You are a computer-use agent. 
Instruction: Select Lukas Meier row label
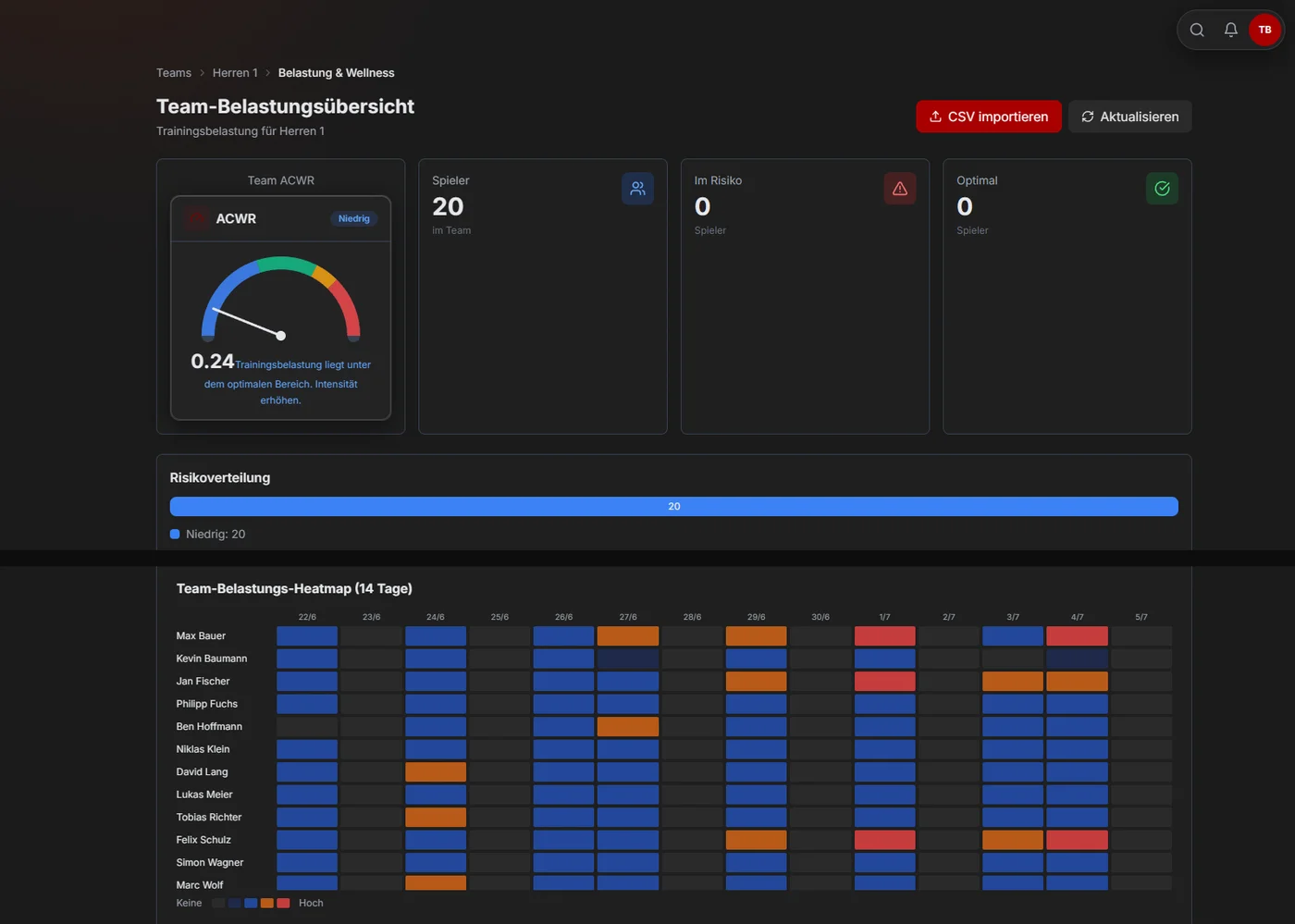click(x=204, y=795)
